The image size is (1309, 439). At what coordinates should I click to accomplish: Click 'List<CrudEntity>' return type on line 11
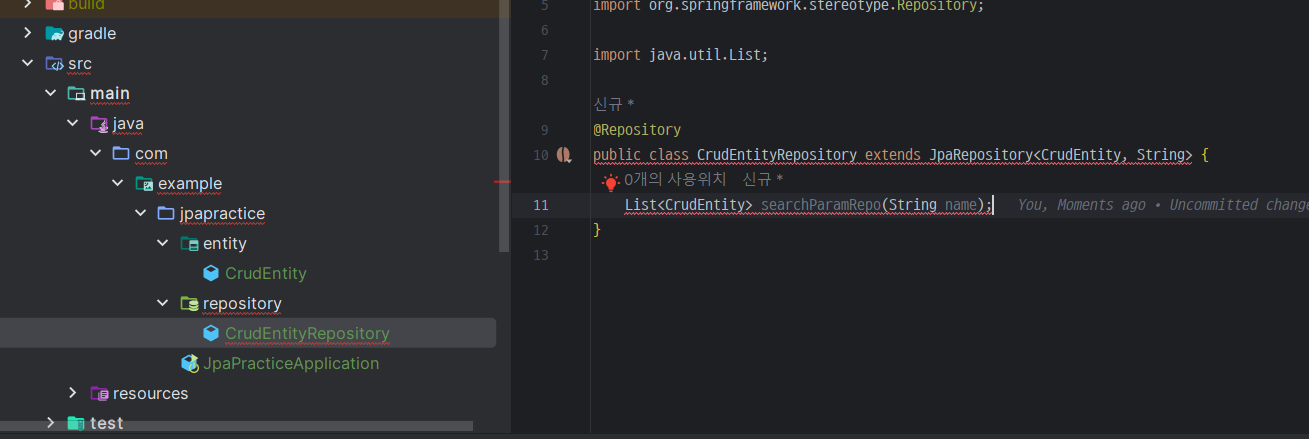click(688, 205)
